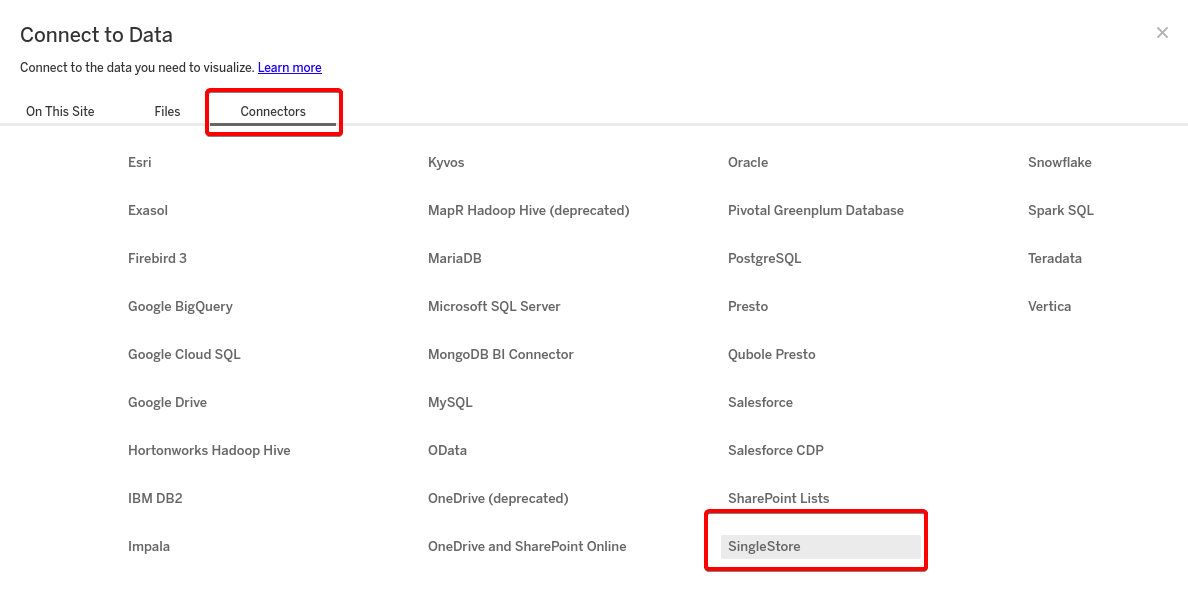
Task: Open the Learn more help link
Action: [x=289, y=67]
